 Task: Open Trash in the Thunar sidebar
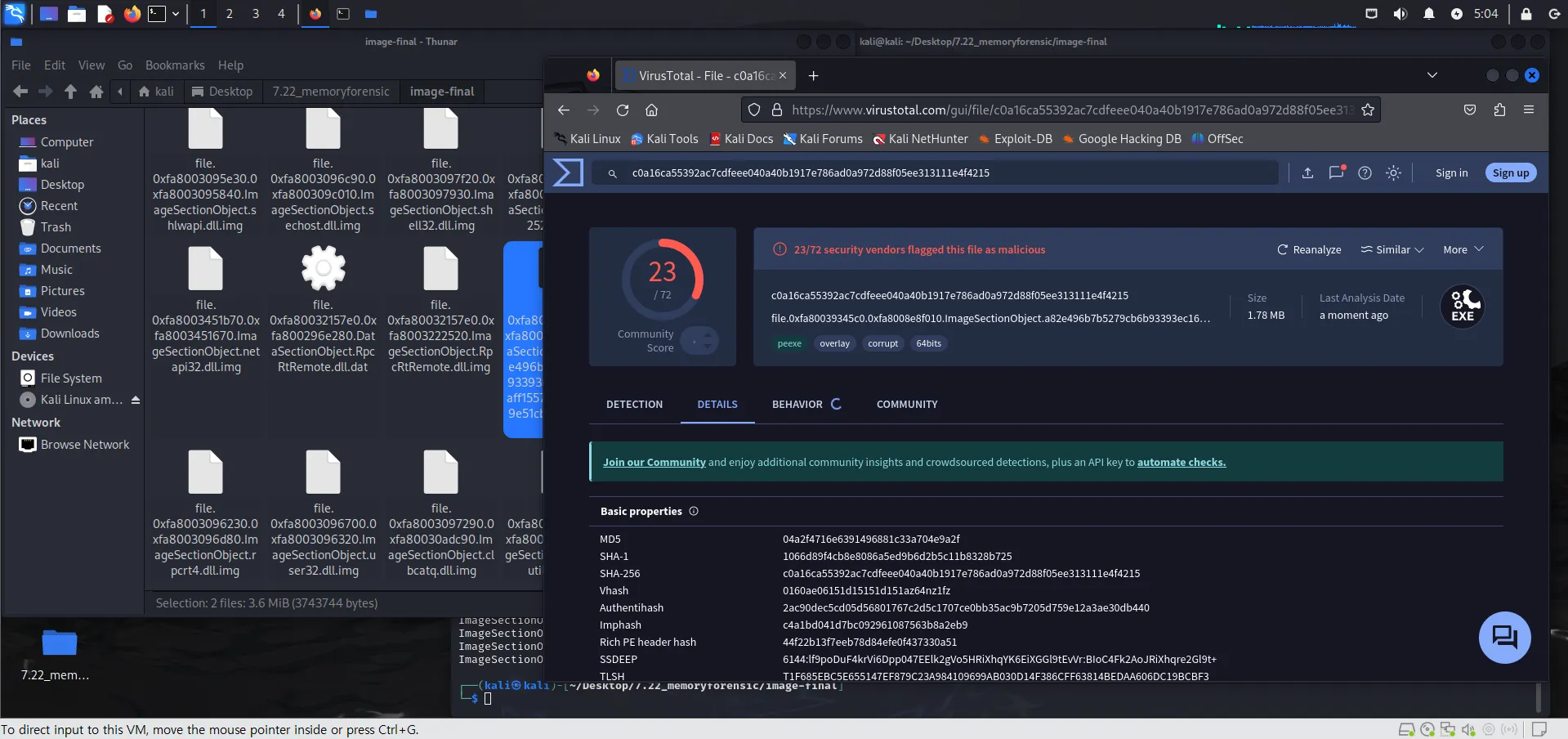[x=56, y=227]
